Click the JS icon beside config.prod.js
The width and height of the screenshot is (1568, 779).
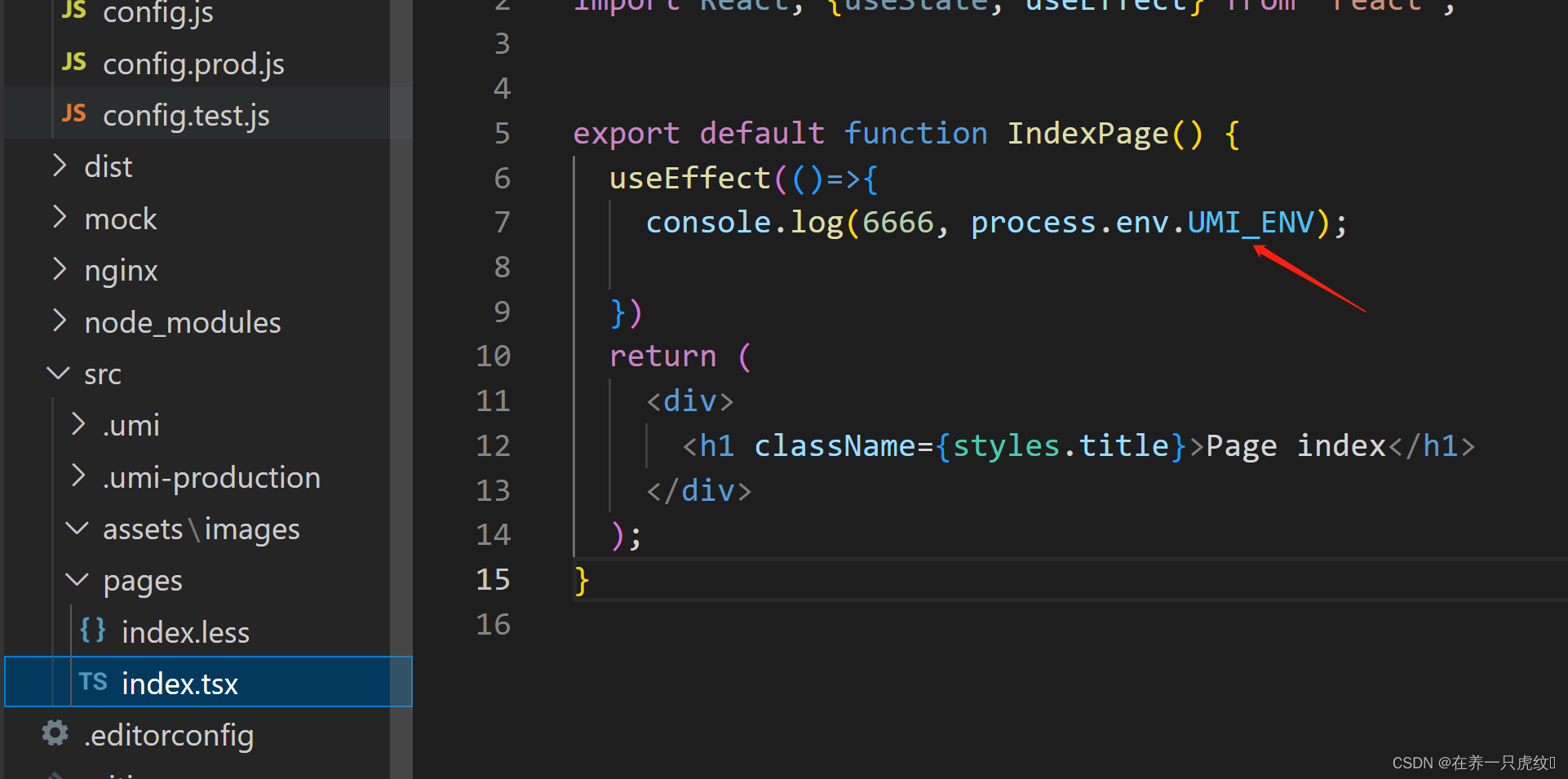(x=74, y=62)
